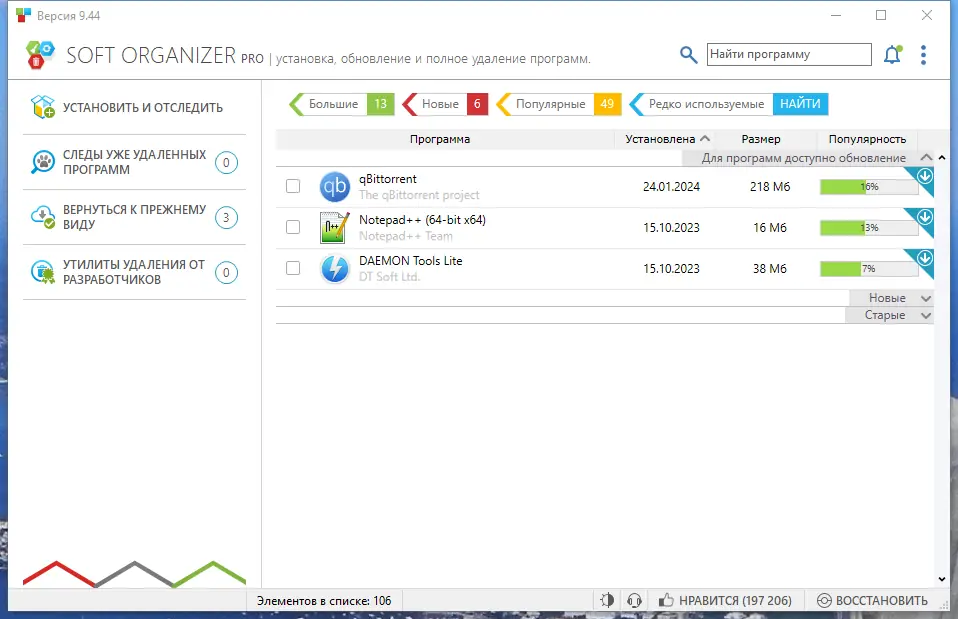
Task: Open support headset icon
Action: [x=634, y=601]
